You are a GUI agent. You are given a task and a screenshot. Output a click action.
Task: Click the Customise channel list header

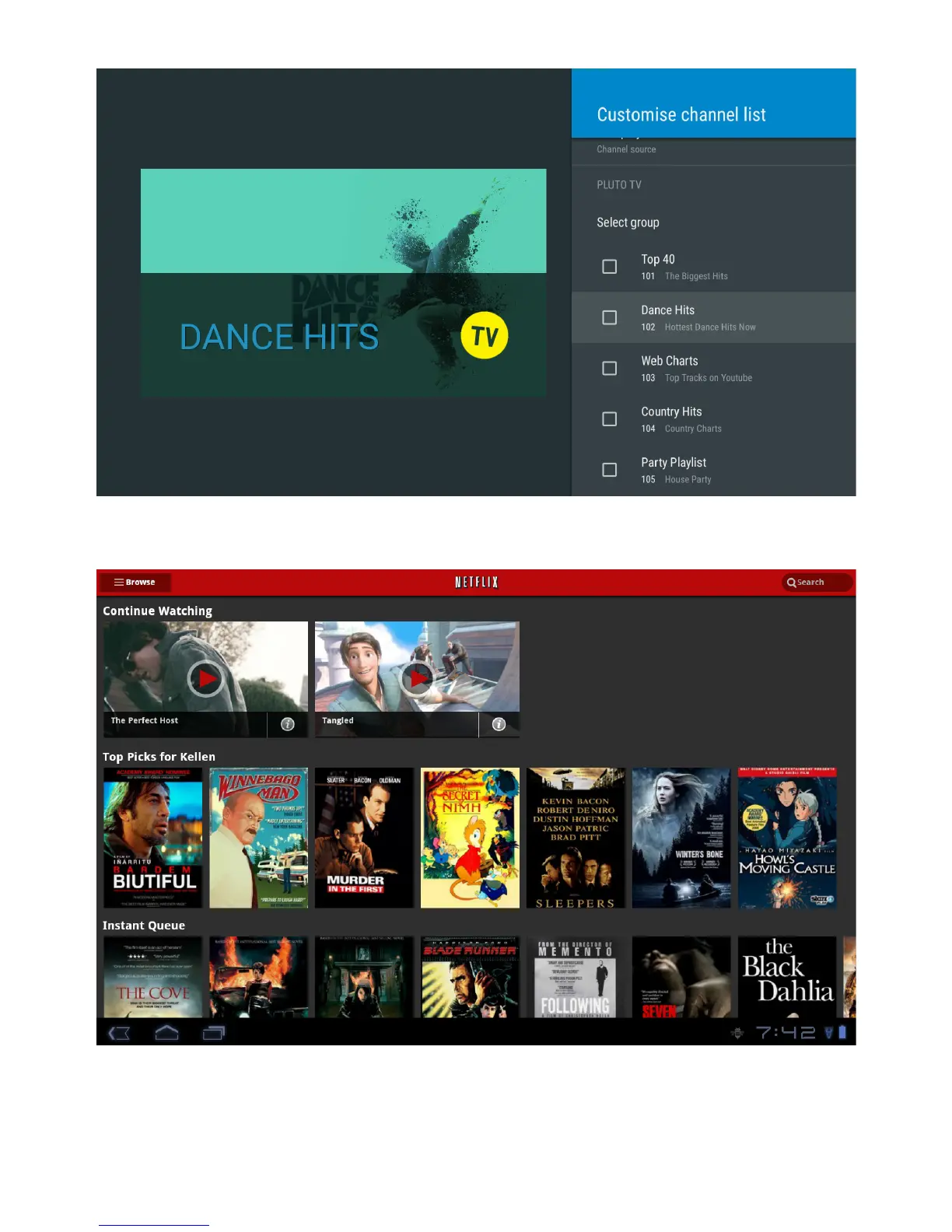point(681,115)
